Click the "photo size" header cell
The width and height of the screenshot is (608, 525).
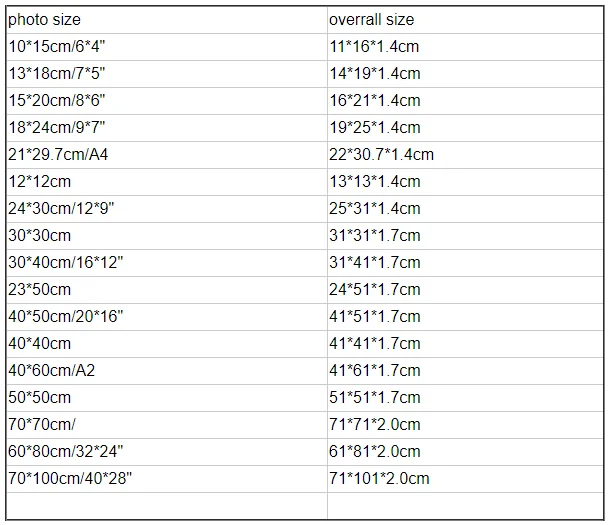pos(45,20)
